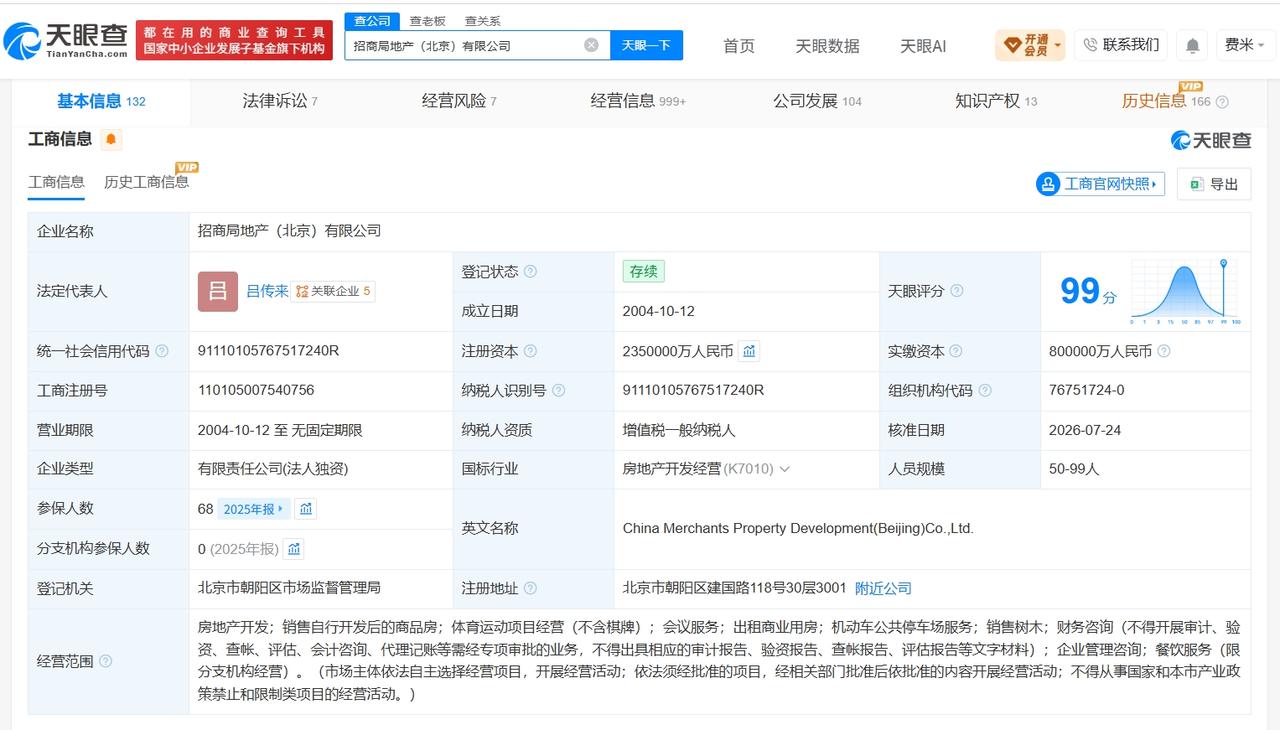The height and width of the screenshot is (730, 1280).
Task: Select organization code 76751724-0
Action: [x=1086, y=390]
